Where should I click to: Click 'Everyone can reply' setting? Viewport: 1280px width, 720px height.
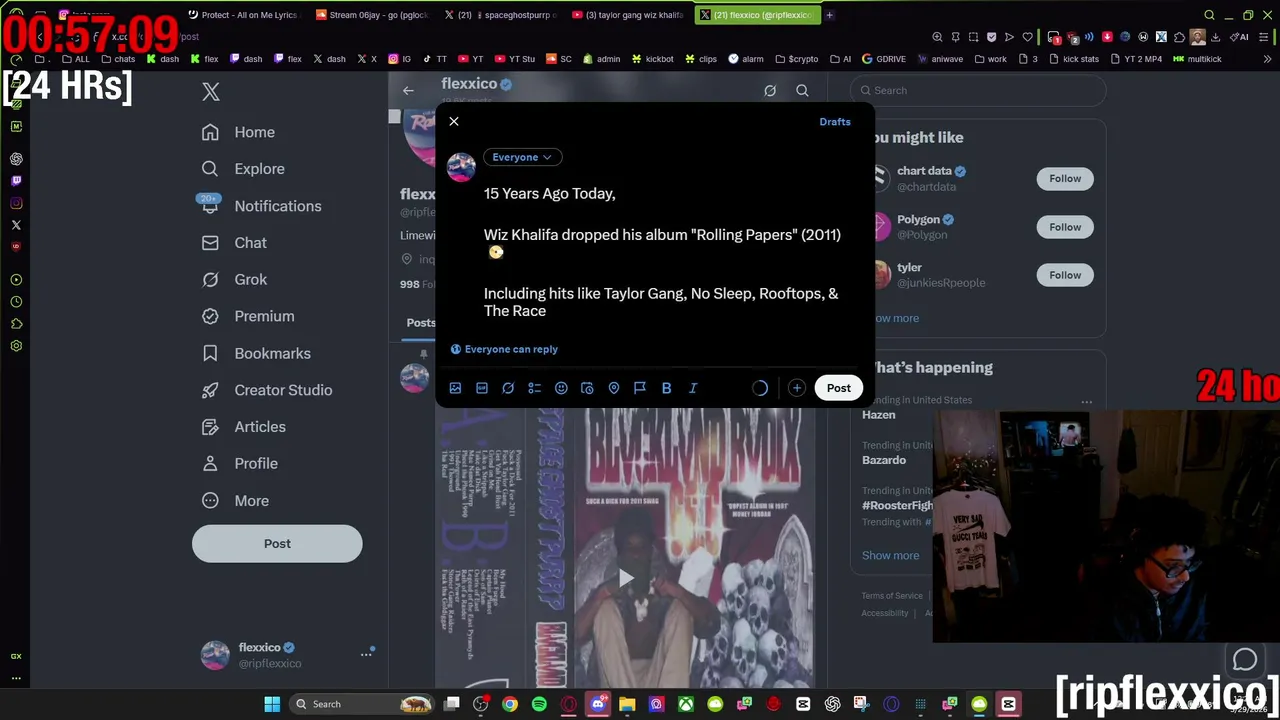pyautogui.click(x=504, y=349)
